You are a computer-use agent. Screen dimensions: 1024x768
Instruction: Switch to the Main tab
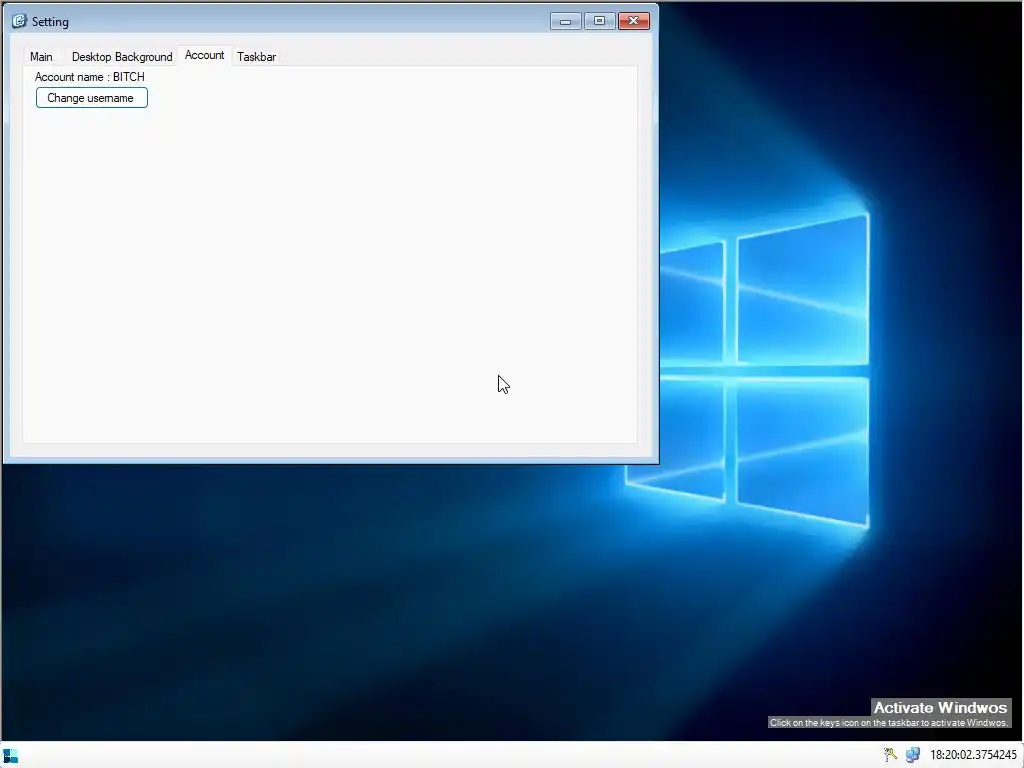click(x=41, y=57)
